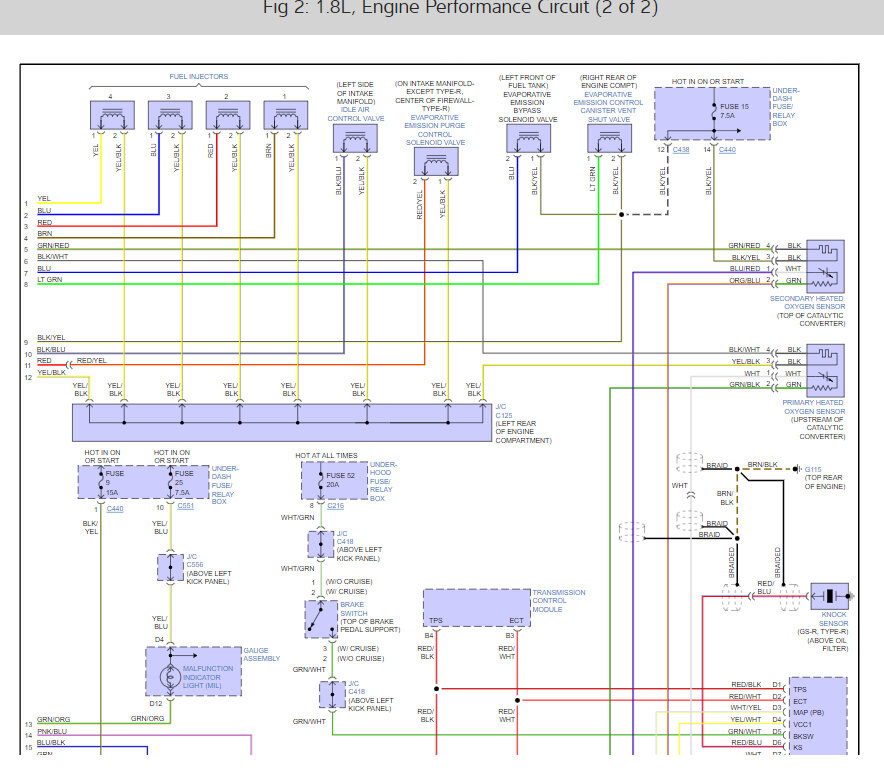This screenshot has height=774, width=884.
Task: Click the FUEL INJECTORS label
Action: [198, 76]
